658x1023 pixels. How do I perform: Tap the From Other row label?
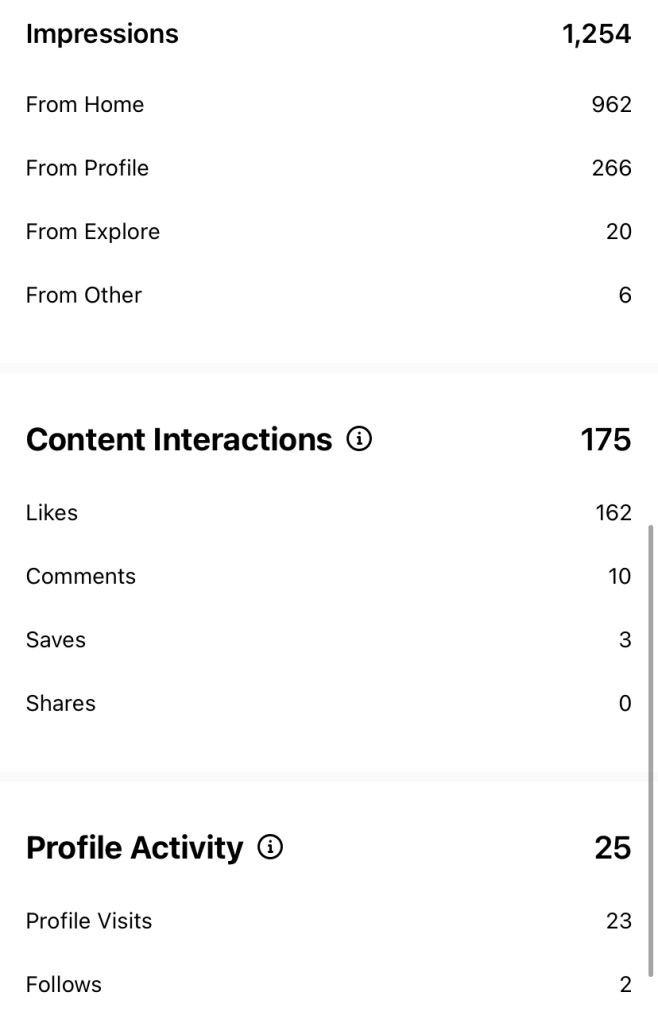(x=84, y=295)
